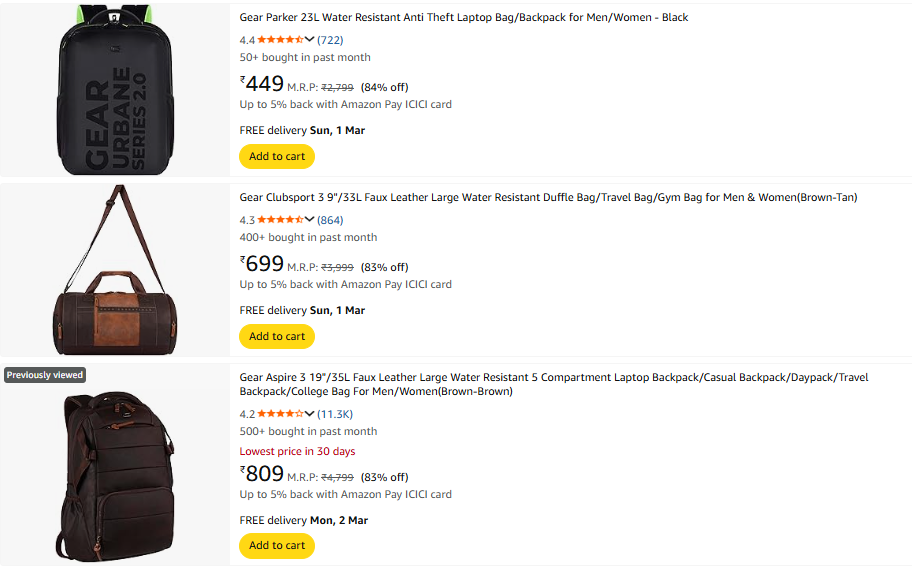The image size is (912, 568).
Task: Open the brown-tan duffle bag product image
Action: pyautogui.click(x=115, y=270)
